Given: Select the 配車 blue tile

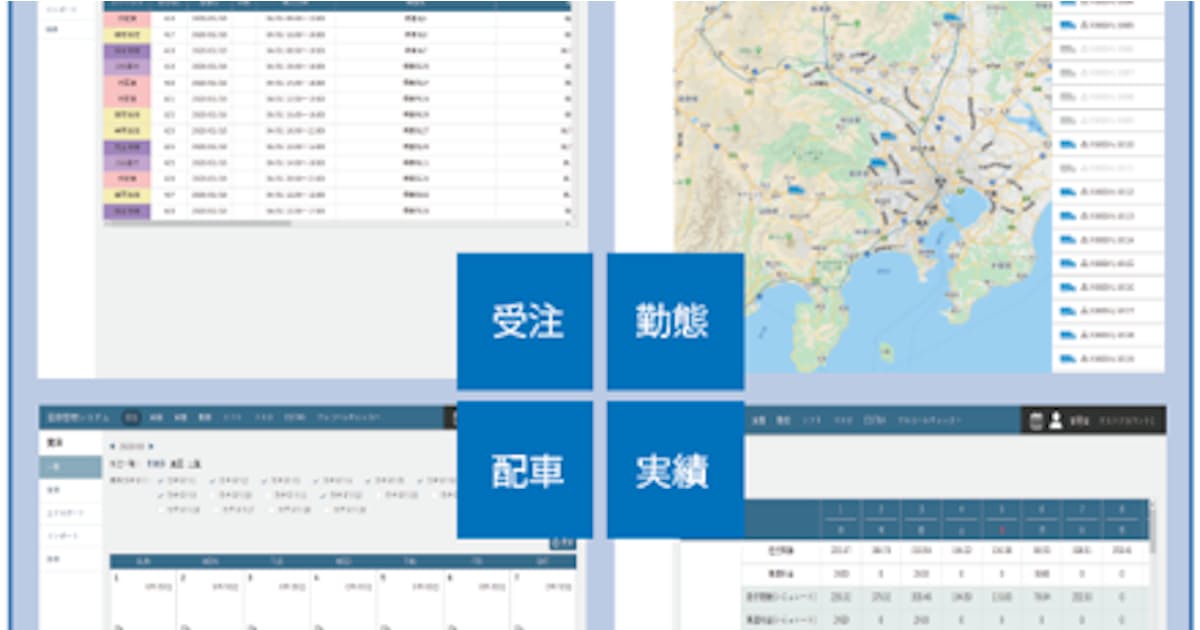Looking at the screenshot, I should (x=525, y=471).
